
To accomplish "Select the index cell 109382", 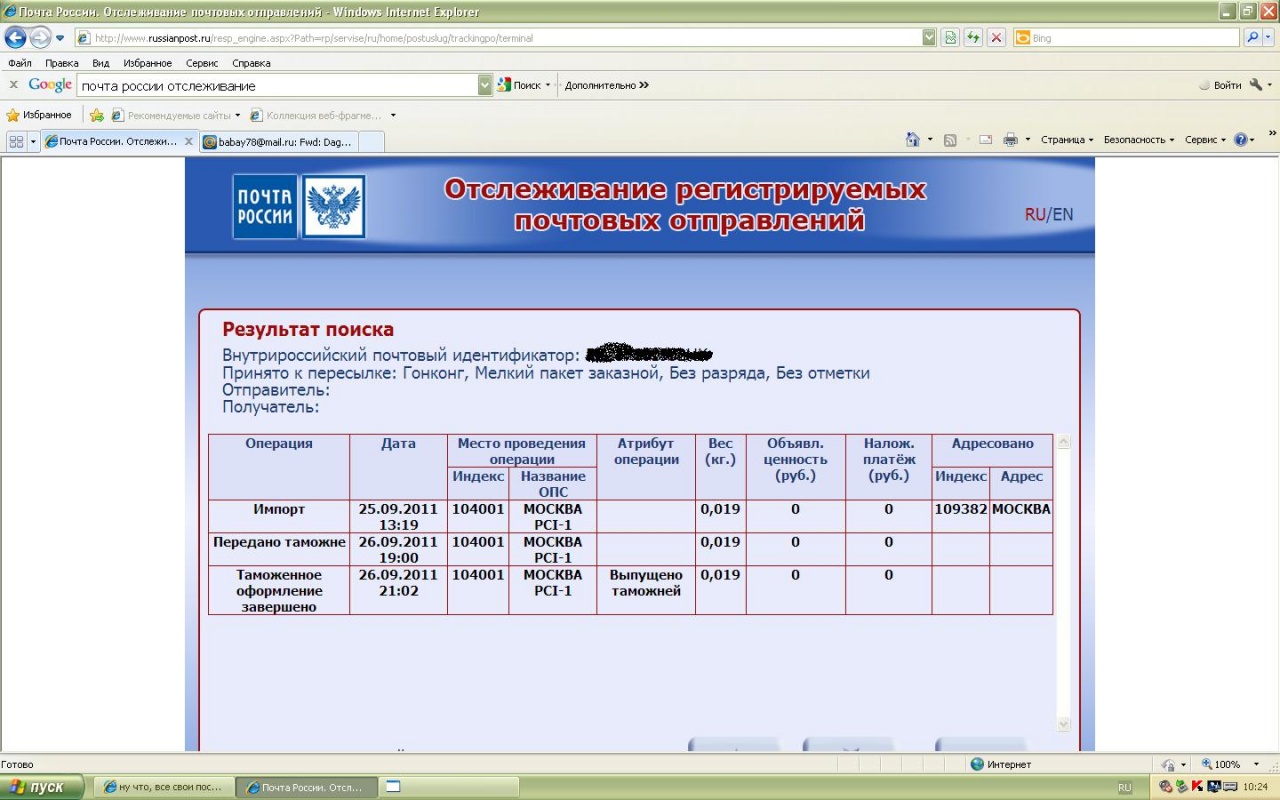I will (961, 516).
